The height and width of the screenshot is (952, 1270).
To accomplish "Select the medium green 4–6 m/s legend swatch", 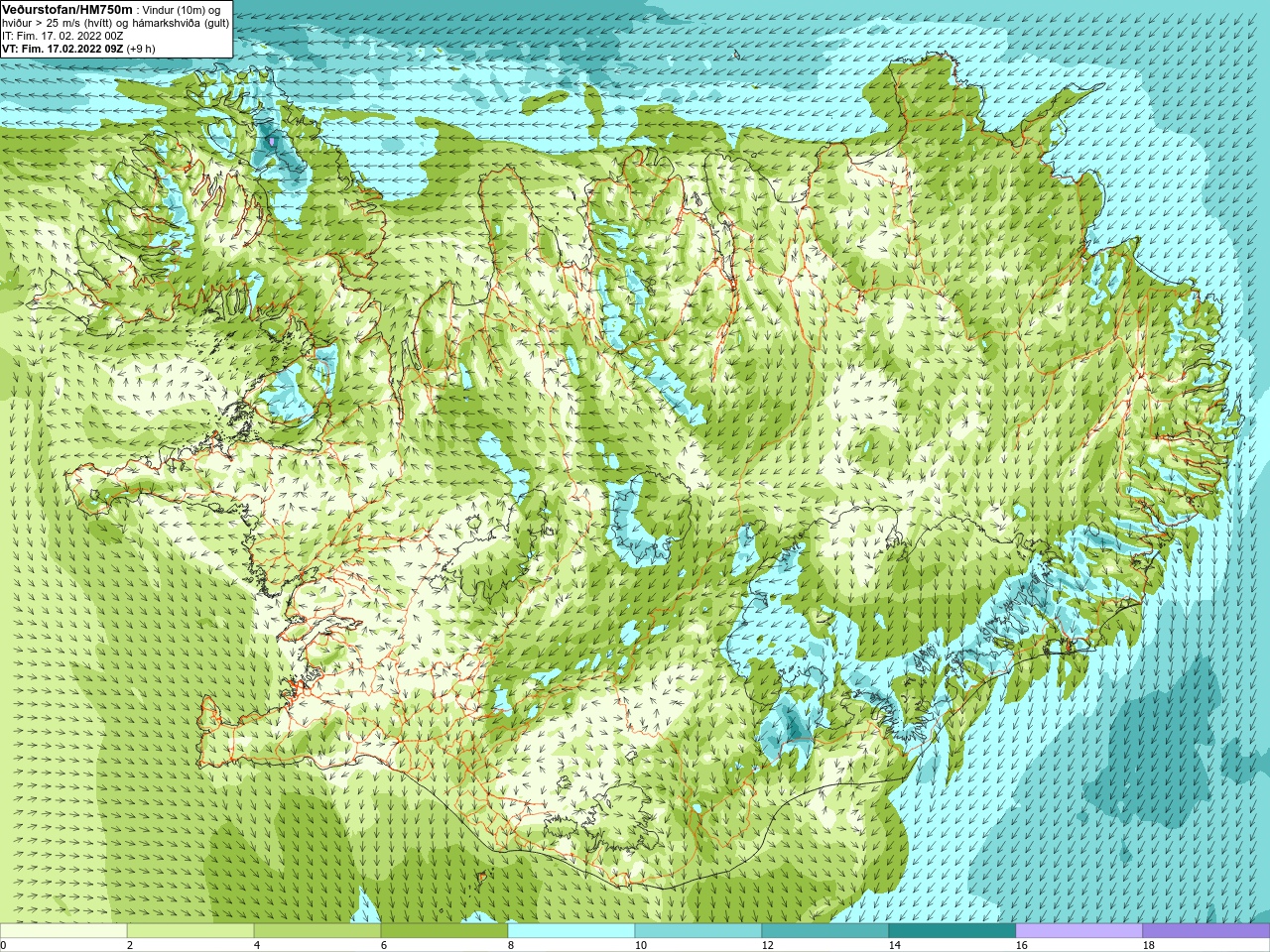I will point(317,931).
